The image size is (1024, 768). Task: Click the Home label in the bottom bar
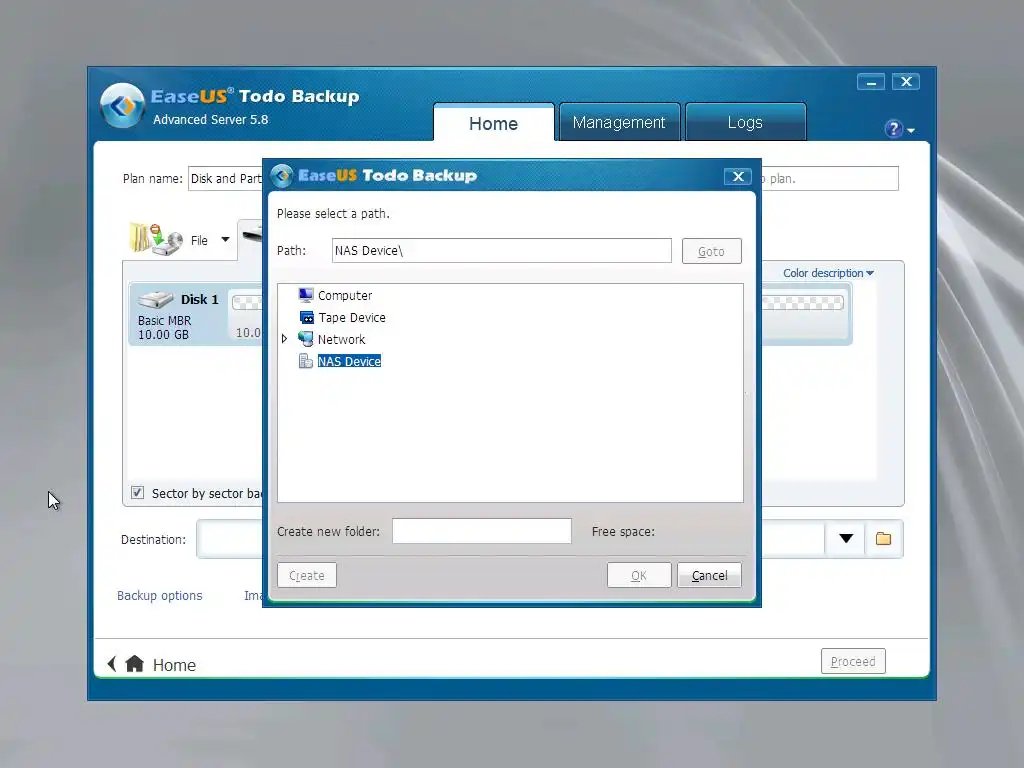(x=174, y=665)
